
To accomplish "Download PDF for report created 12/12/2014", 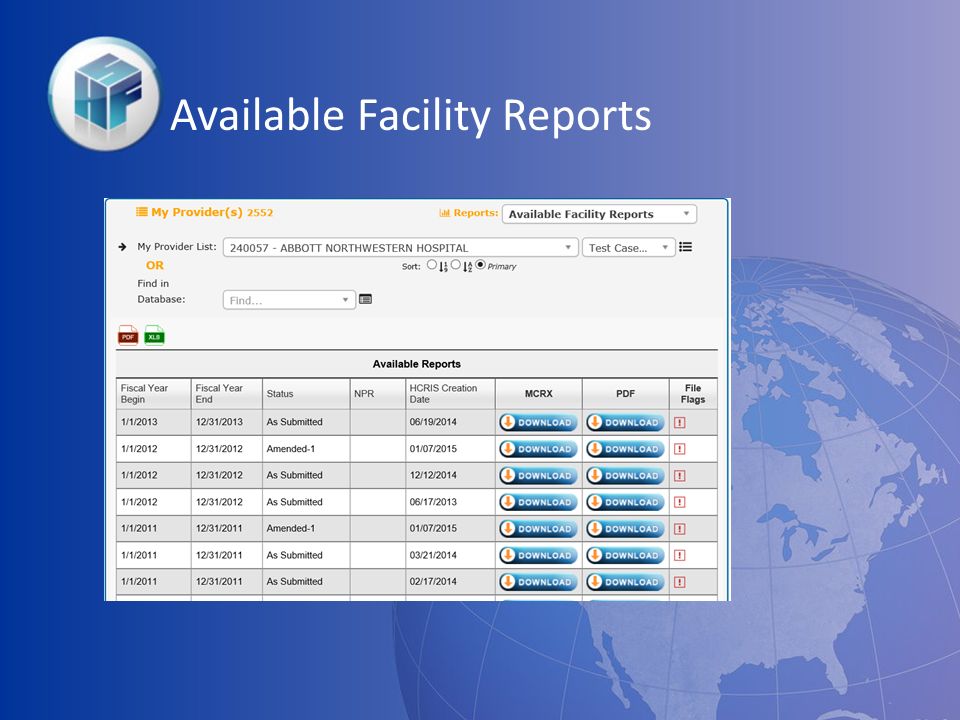I will pos(625,476).
